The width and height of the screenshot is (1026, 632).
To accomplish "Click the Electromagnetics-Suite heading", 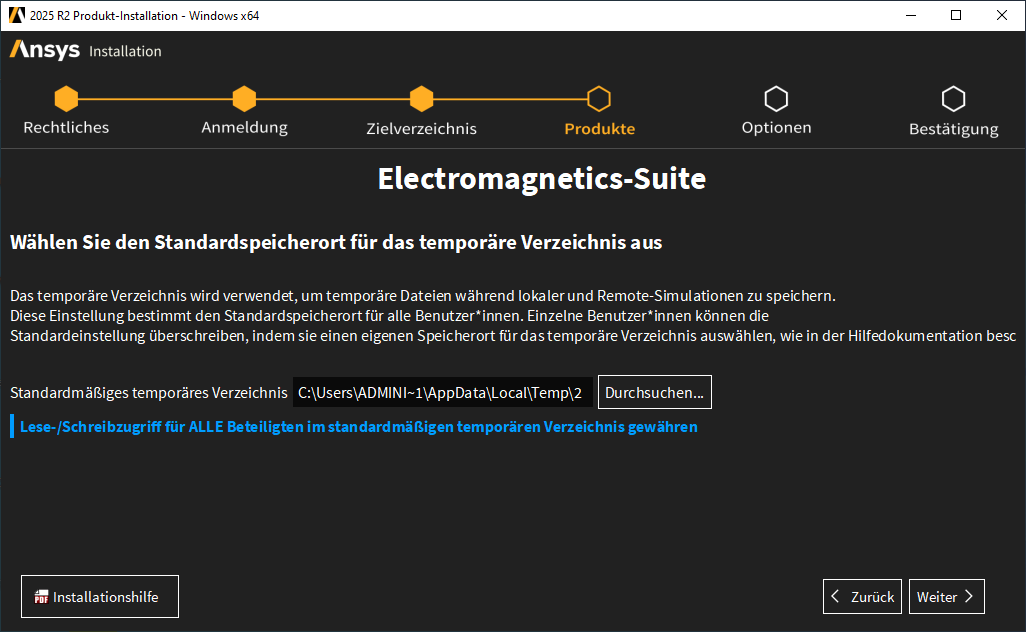I will point(542,179).
